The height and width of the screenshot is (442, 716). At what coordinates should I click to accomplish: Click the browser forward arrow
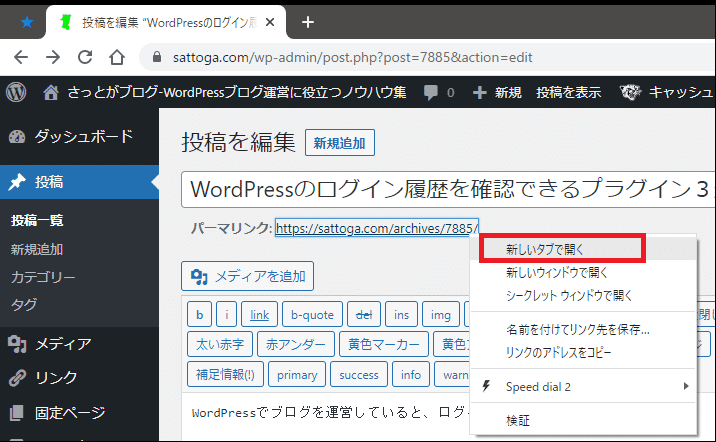53,57
